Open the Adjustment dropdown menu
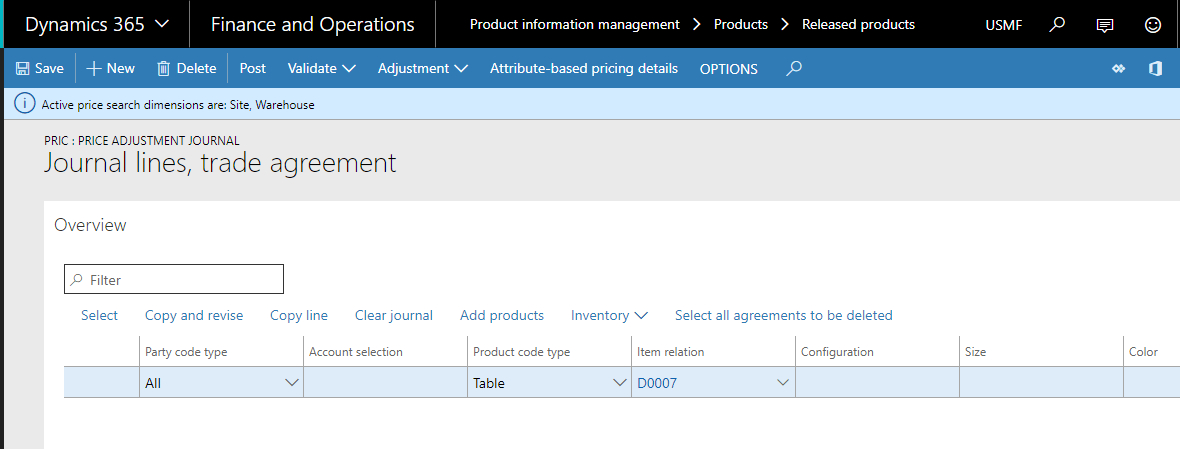 (x=422, y=69)
